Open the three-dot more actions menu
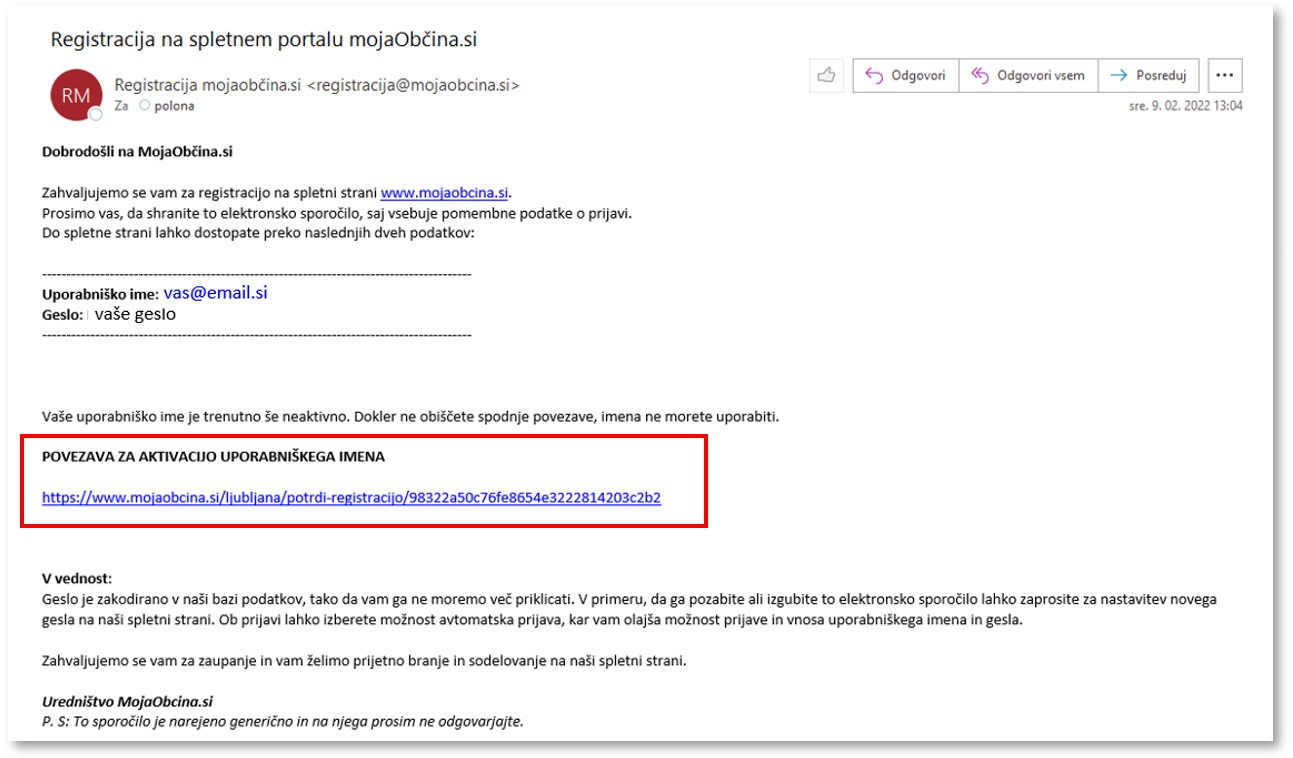The height and width of the screenshot is (758, 1293). [x=1225, y=75]
